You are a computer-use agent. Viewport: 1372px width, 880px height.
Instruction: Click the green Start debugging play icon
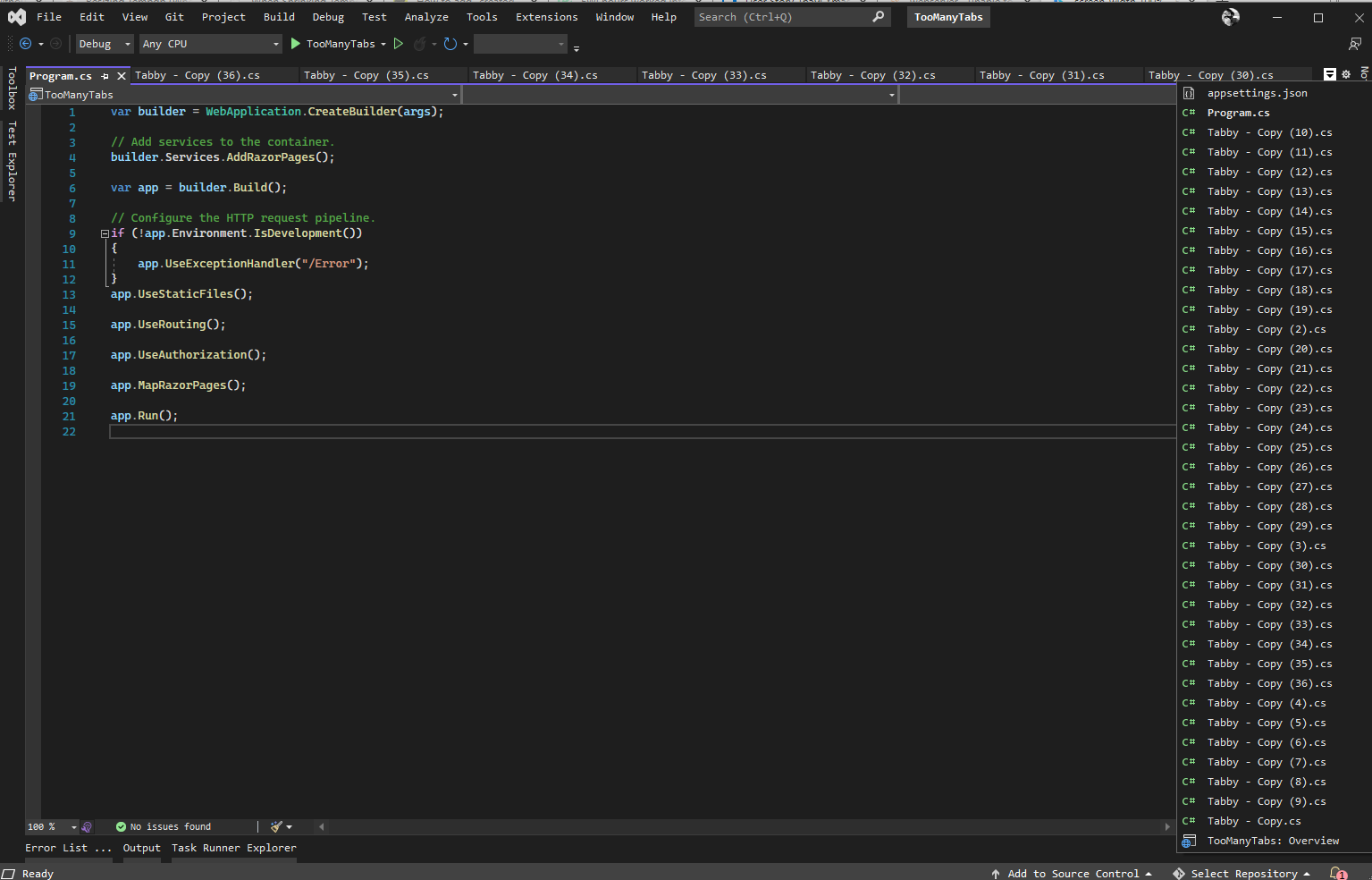coord(296,44)
